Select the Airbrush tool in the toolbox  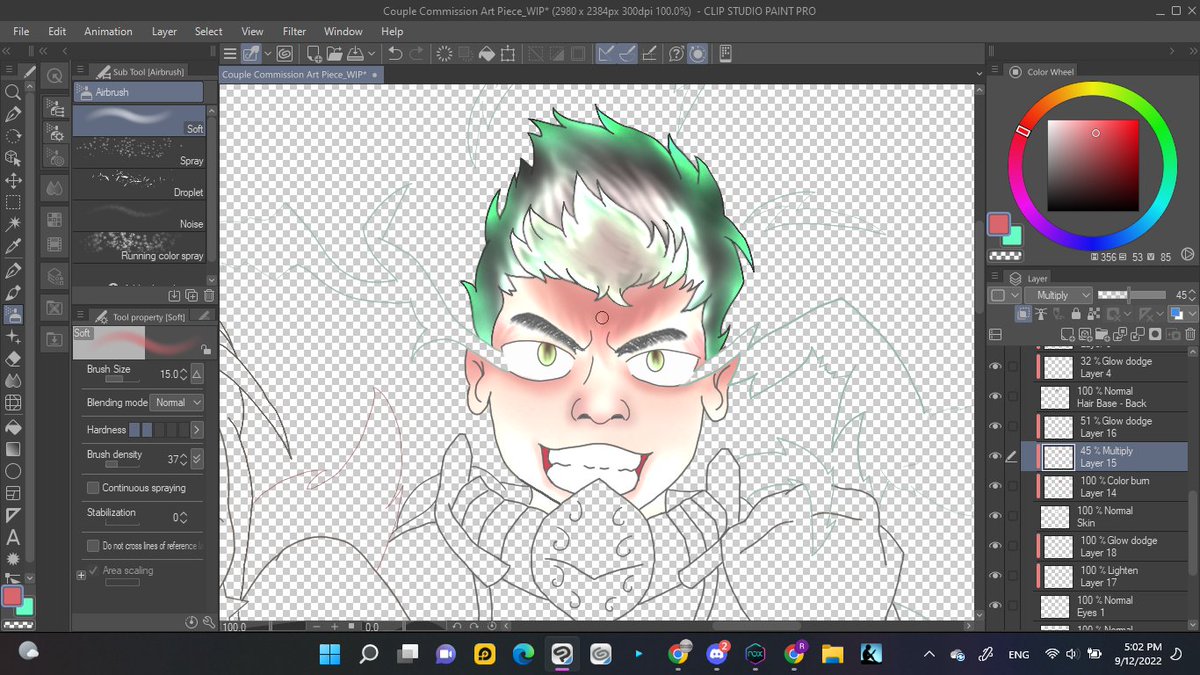(x=13, y=314)
